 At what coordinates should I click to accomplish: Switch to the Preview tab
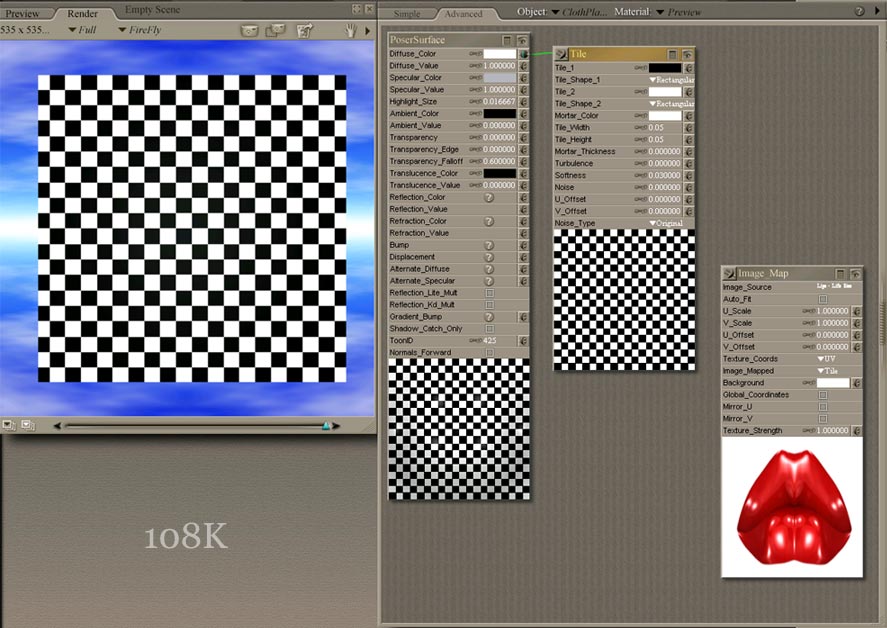pos(23,13)
